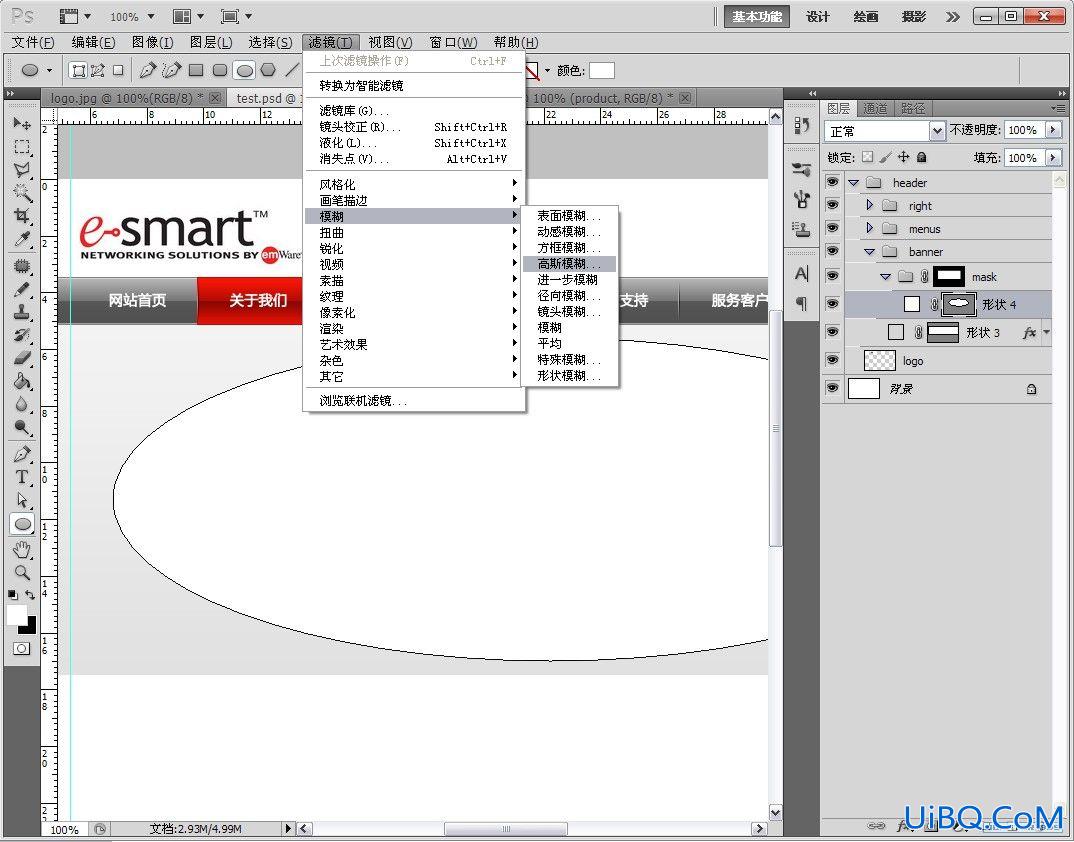
Task: Show more workspaces double arrow
Action: (x=953, y=16)
